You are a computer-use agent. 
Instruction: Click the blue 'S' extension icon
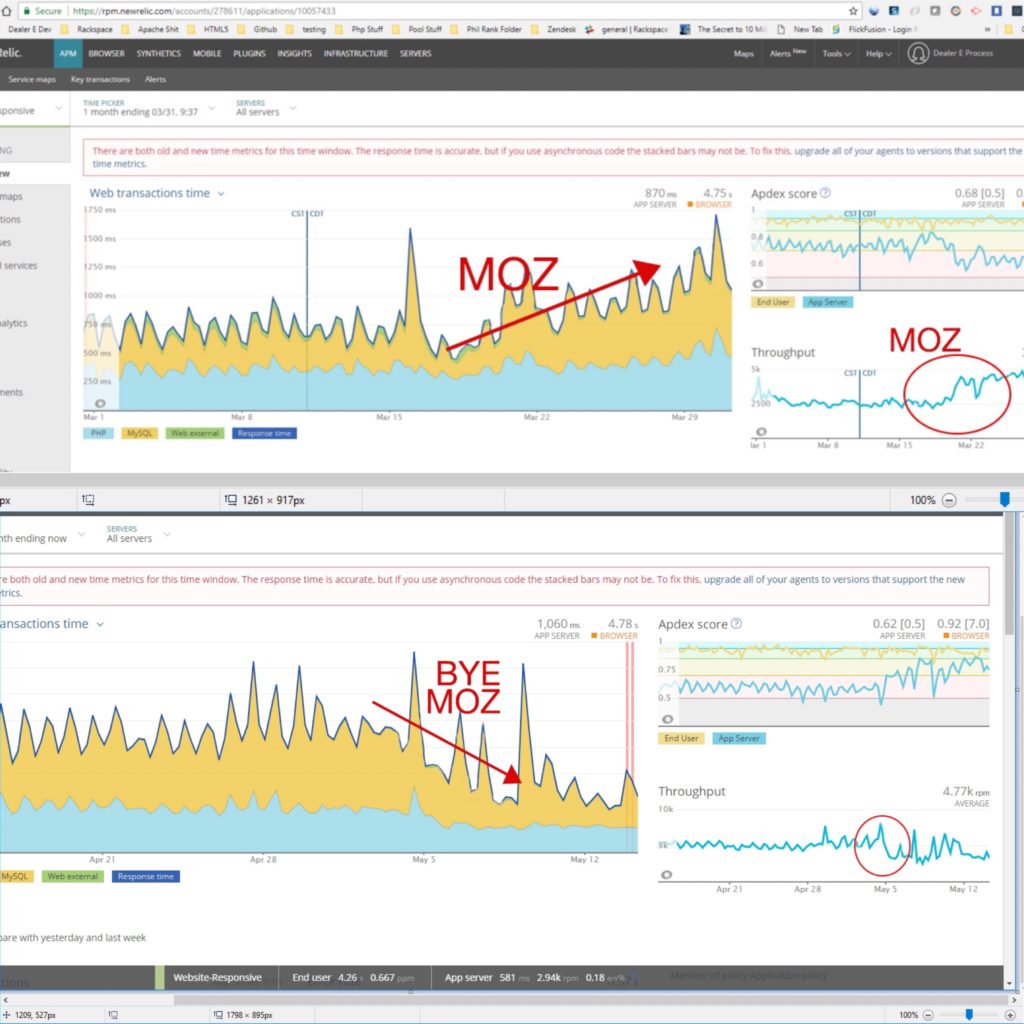pos(894,11)
